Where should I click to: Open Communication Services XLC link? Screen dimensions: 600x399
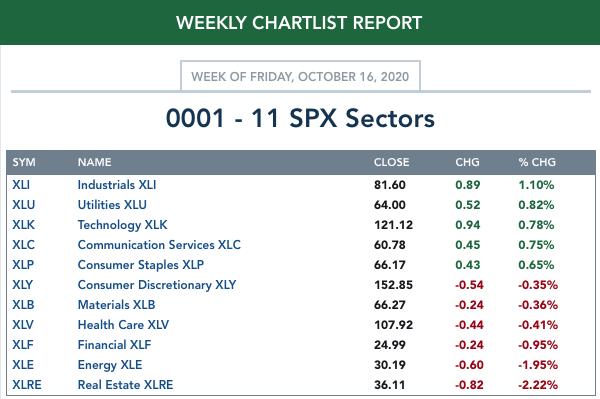tap(159, 245)
